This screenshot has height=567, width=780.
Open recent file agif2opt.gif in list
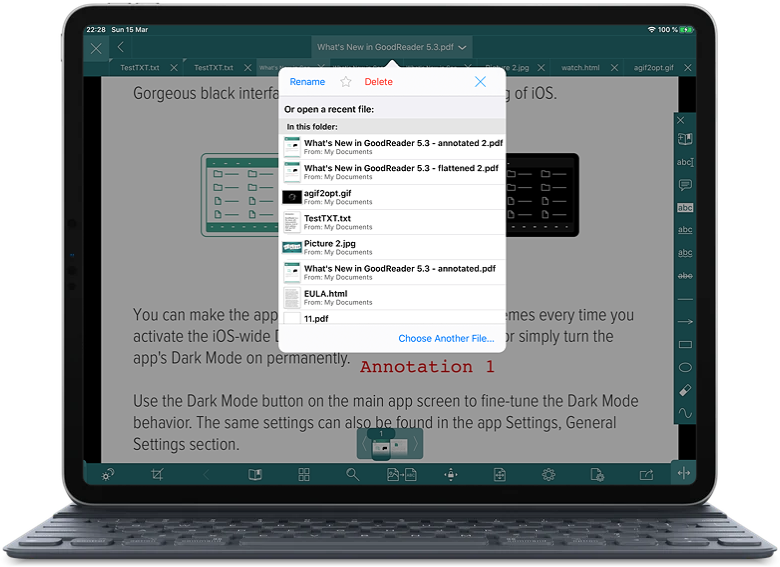(392, 197)
